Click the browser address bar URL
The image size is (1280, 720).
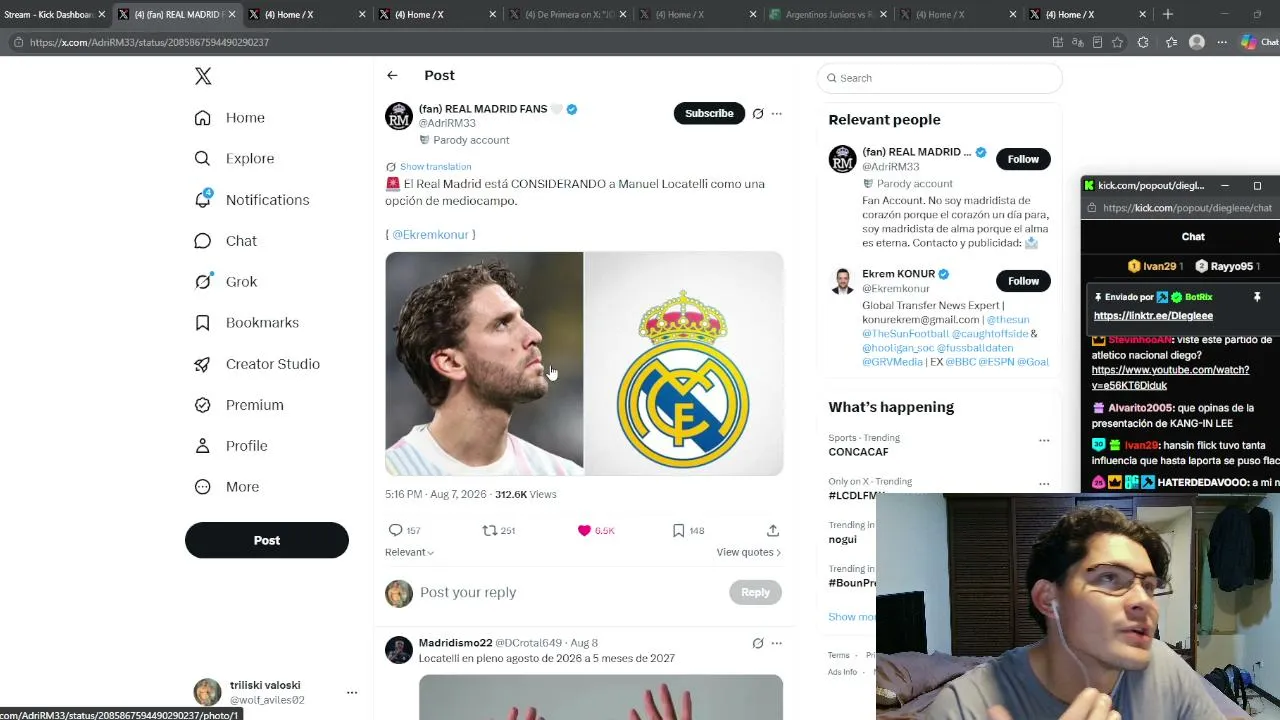[x=149, y=43]
